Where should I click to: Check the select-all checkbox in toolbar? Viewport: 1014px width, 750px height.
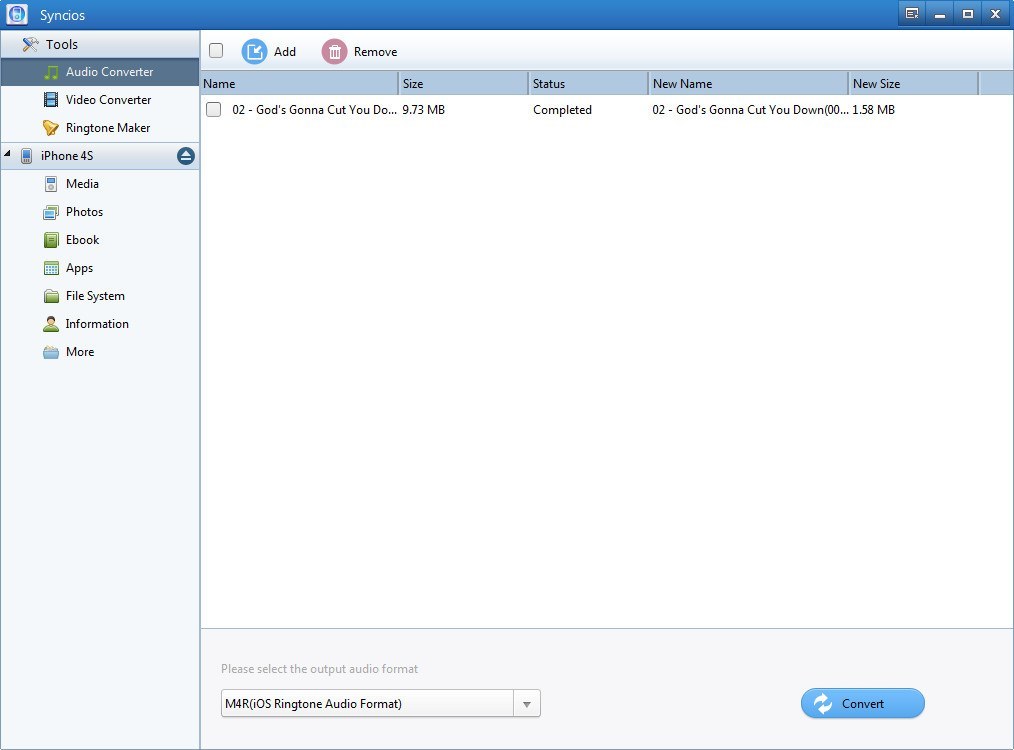(215, 50)
